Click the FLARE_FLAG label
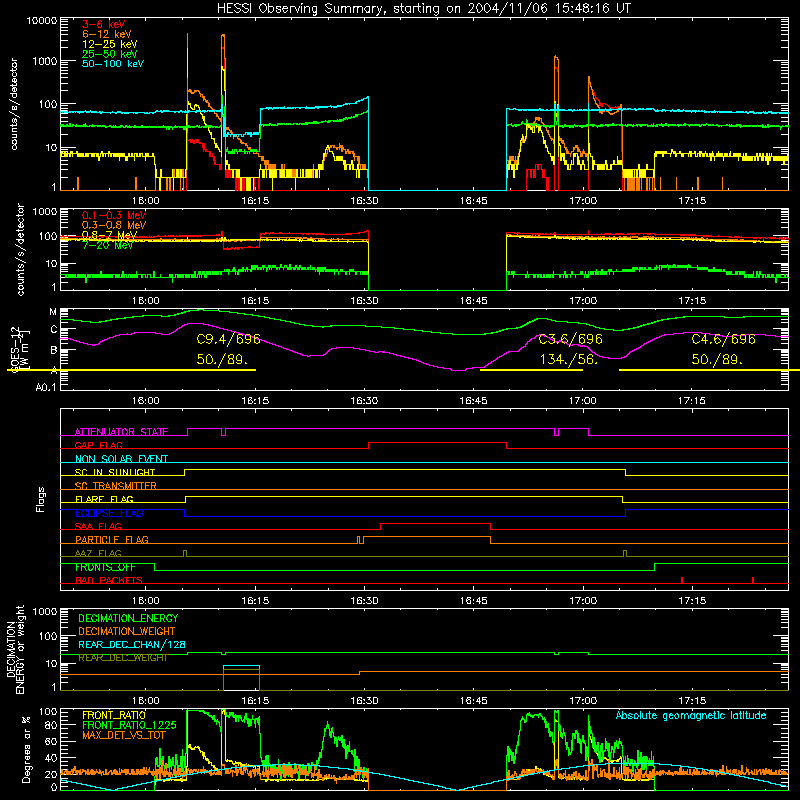800x800 pixels. pyautogui.click(x=104, y=499)
